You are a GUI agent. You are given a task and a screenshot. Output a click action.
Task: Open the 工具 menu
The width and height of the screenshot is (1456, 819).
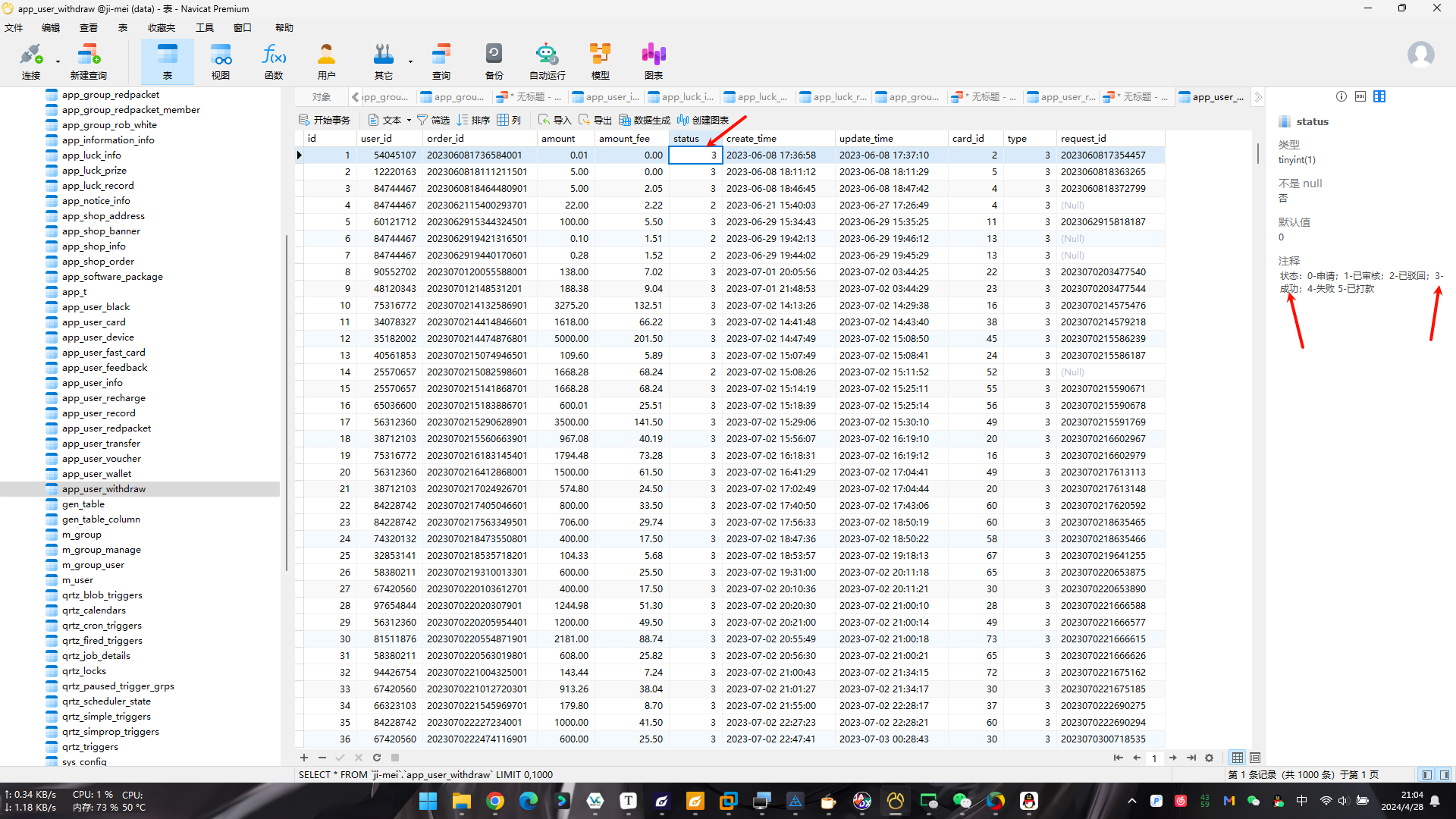point(205,28)
